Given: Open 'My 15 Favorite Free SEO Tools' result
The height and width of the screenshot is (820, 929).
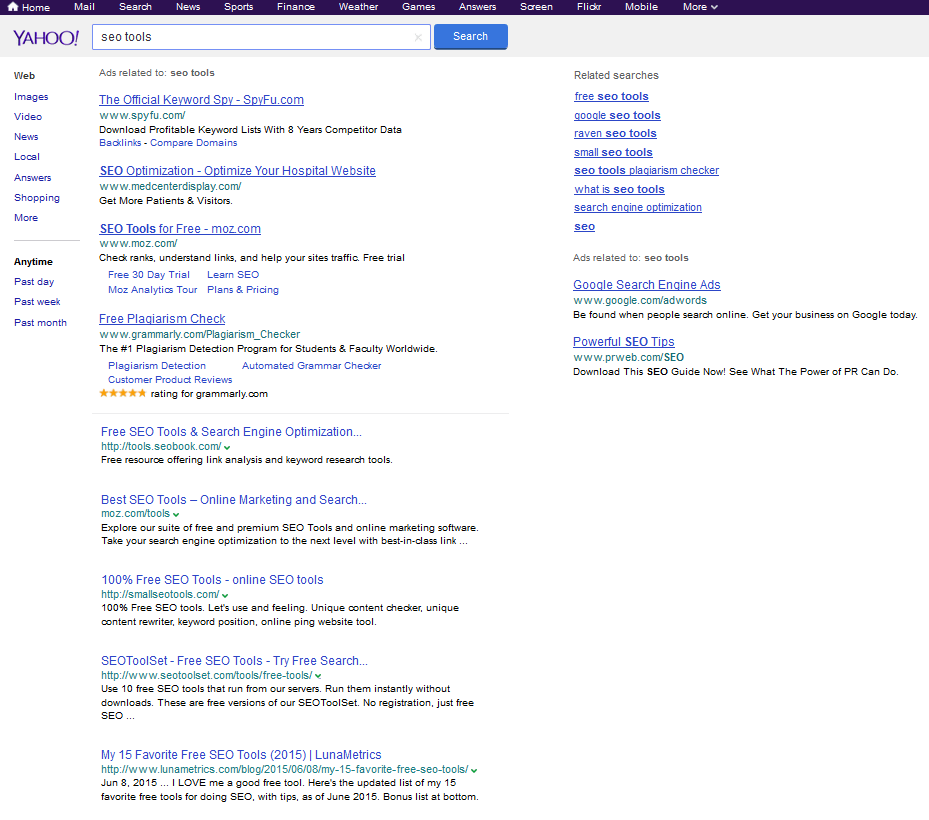Looking at the screenshot, I should [241, 755].
